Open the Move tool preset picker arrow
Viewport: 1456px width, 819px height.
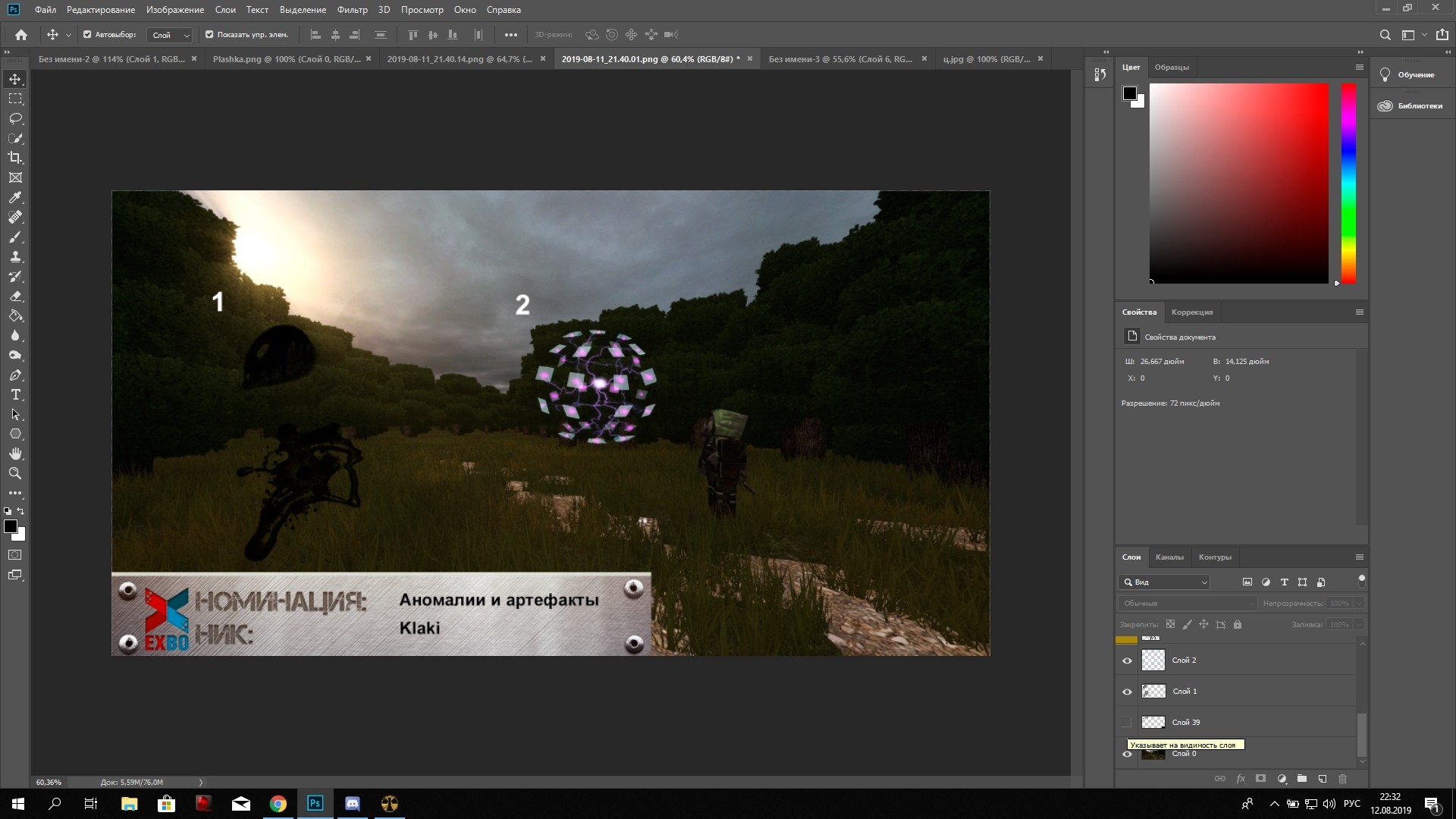coord(68,35)
